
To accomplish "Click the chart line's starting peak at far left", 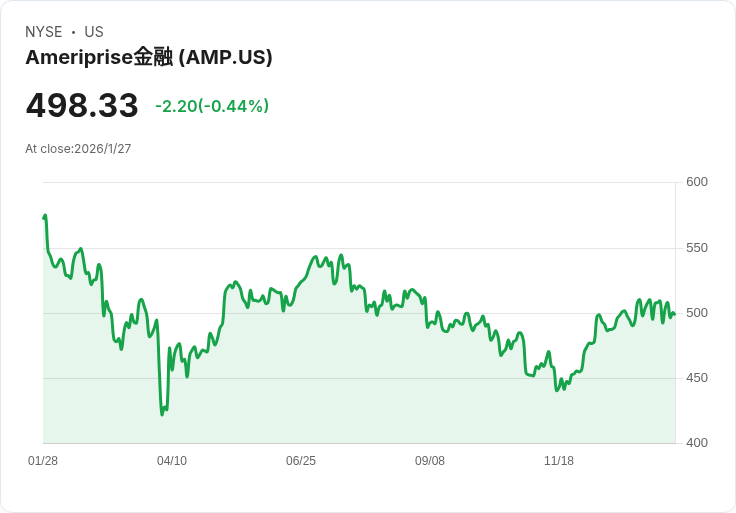I will pyautogui.click(x=45, y=216).
